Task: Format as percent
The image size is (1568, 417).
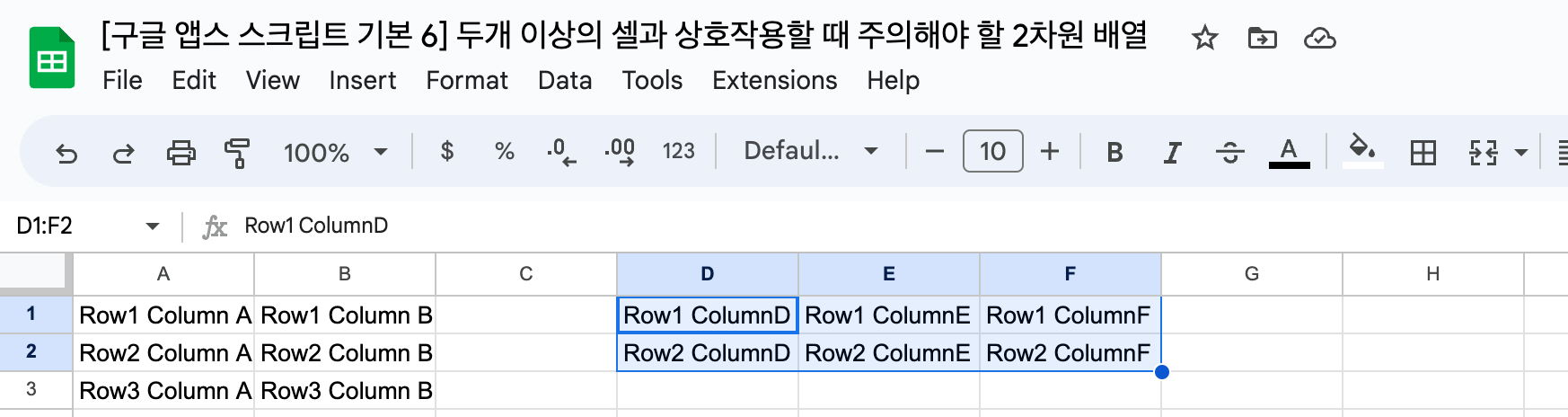Action: [505, 151]
